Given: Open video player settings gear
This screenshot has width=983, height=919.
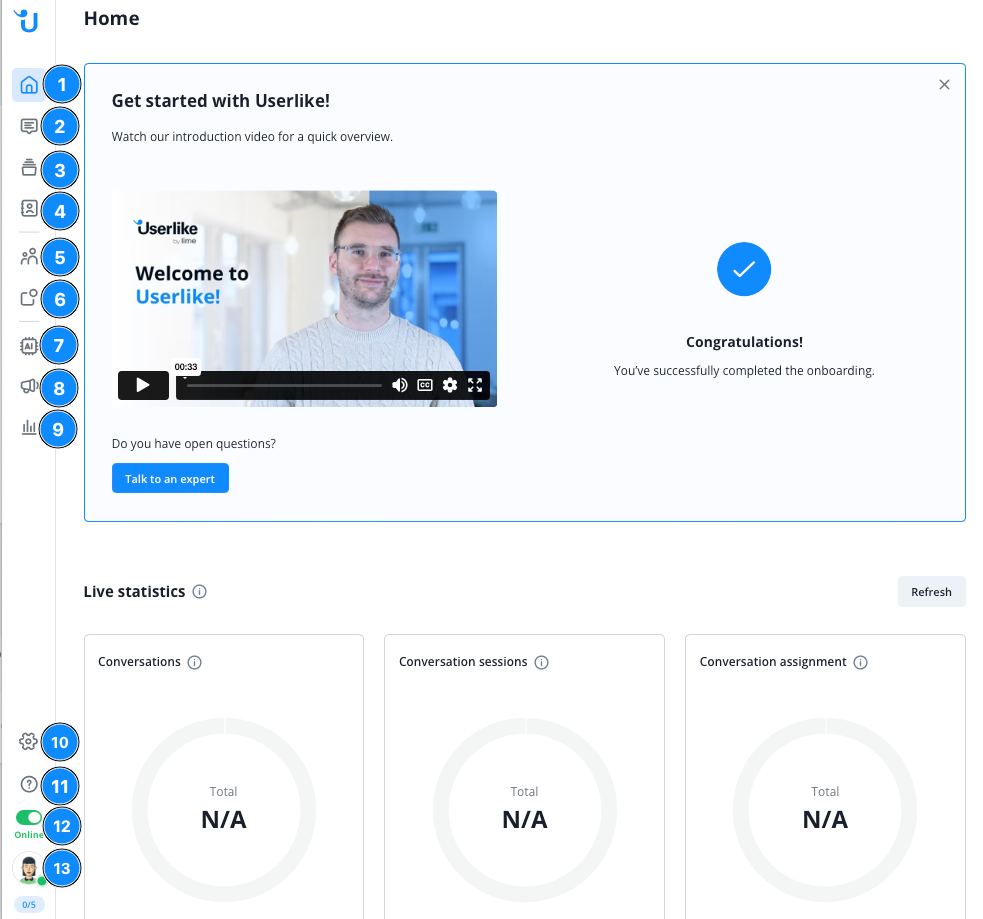Looking at the screenshot, I should 449,385.
